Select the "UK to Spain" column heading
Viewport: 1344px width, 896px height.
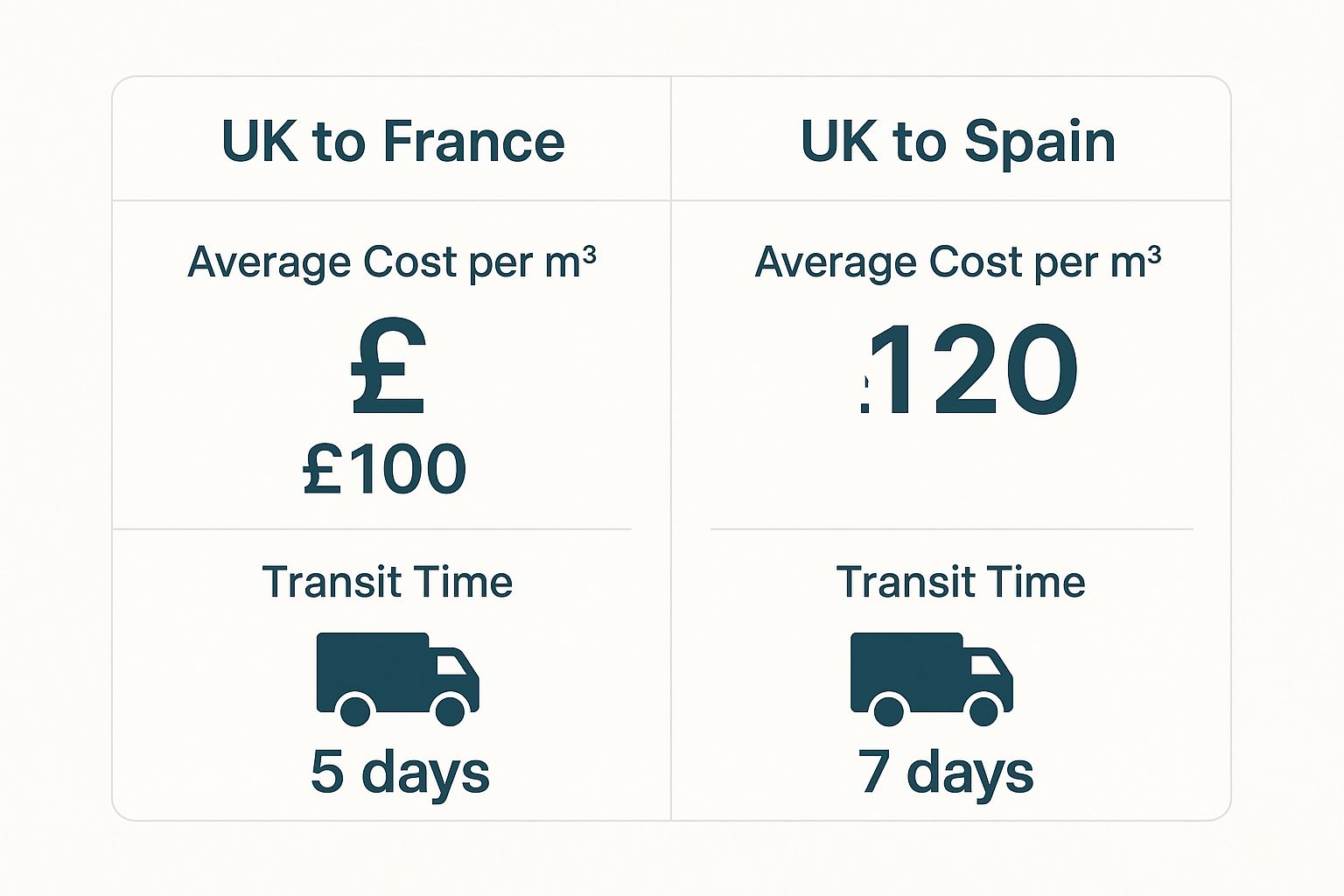(x=958, y=142)
